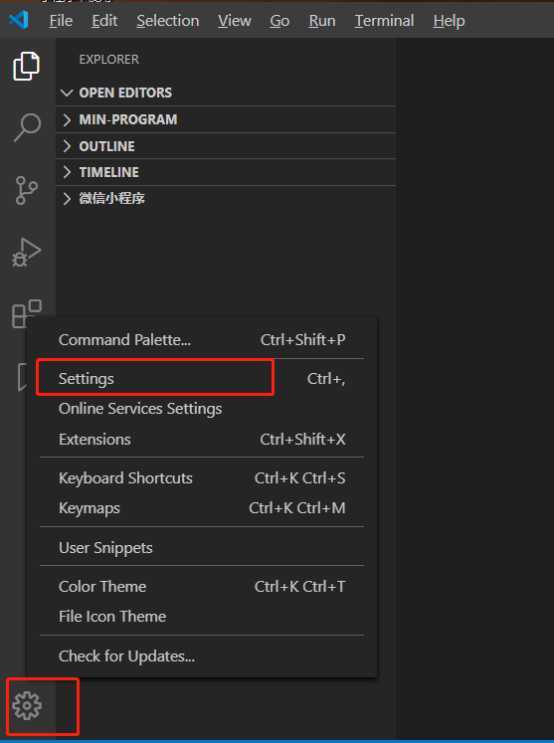Image resolution: width=554 pixels, height=743 pixels.
Task: Select Color Theme menu entry
Action: 202,587
